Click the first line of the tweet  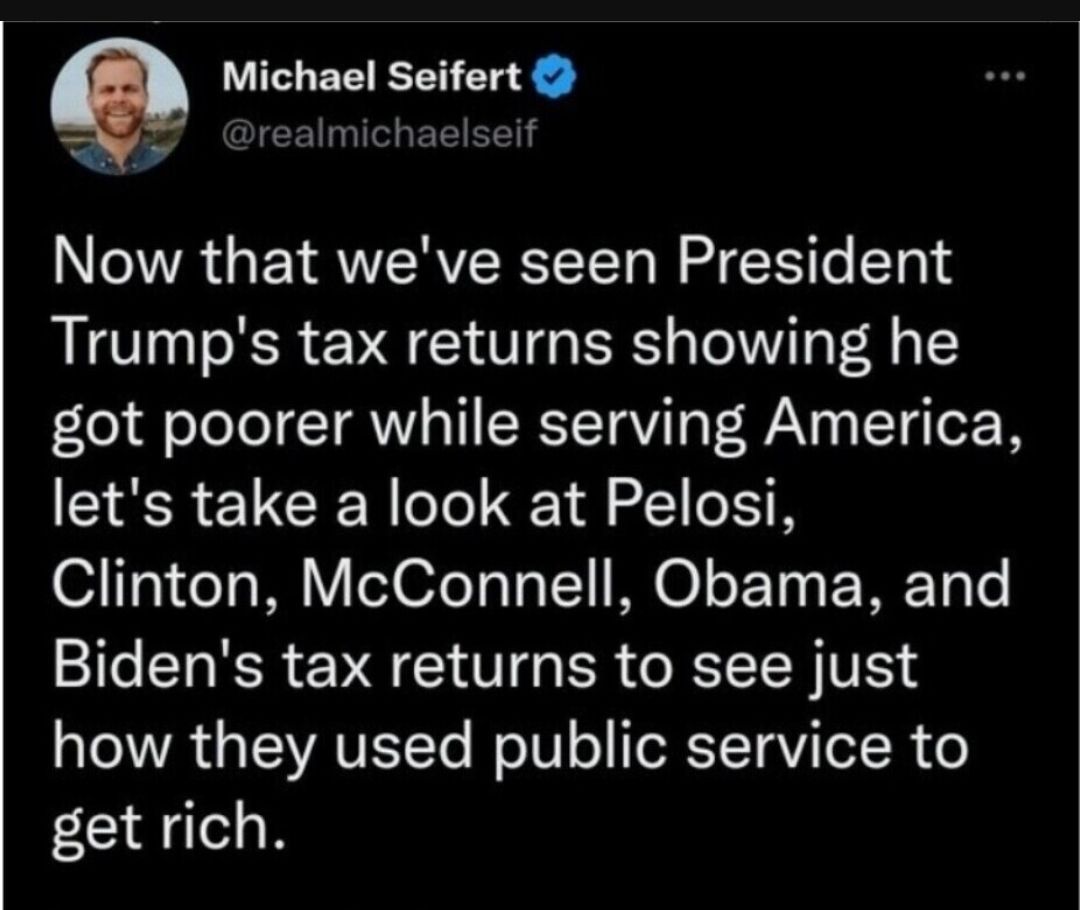(x=500, y=263)
